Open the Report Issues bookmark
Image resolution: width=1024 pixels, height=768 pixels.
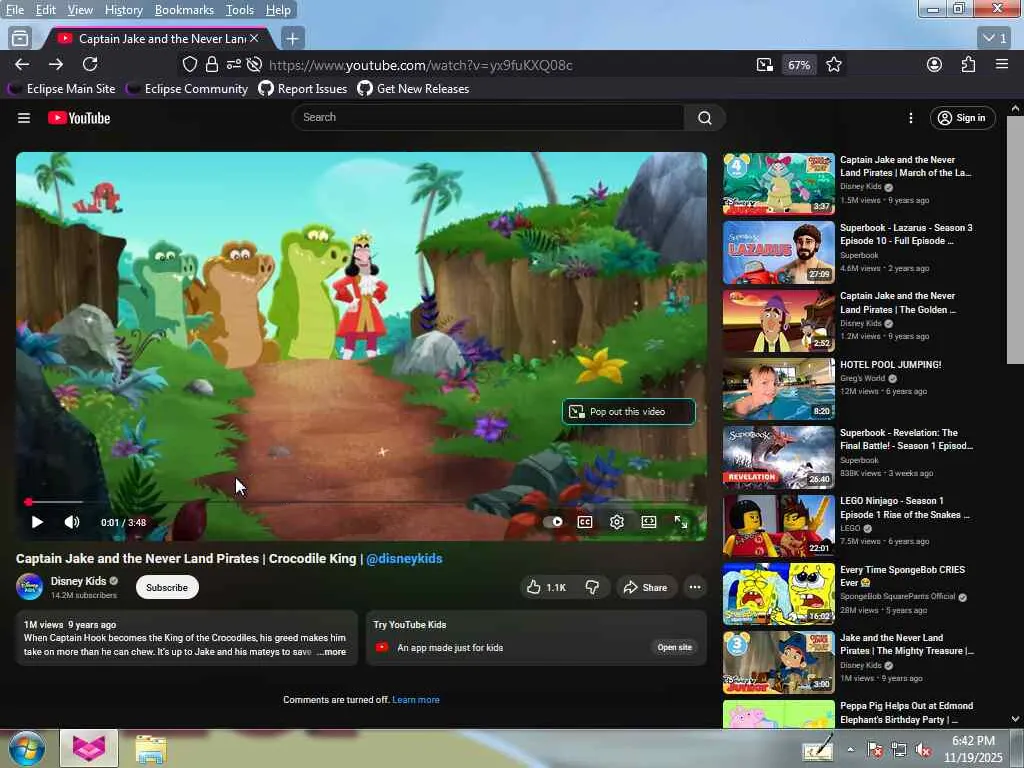coord(303,88)
